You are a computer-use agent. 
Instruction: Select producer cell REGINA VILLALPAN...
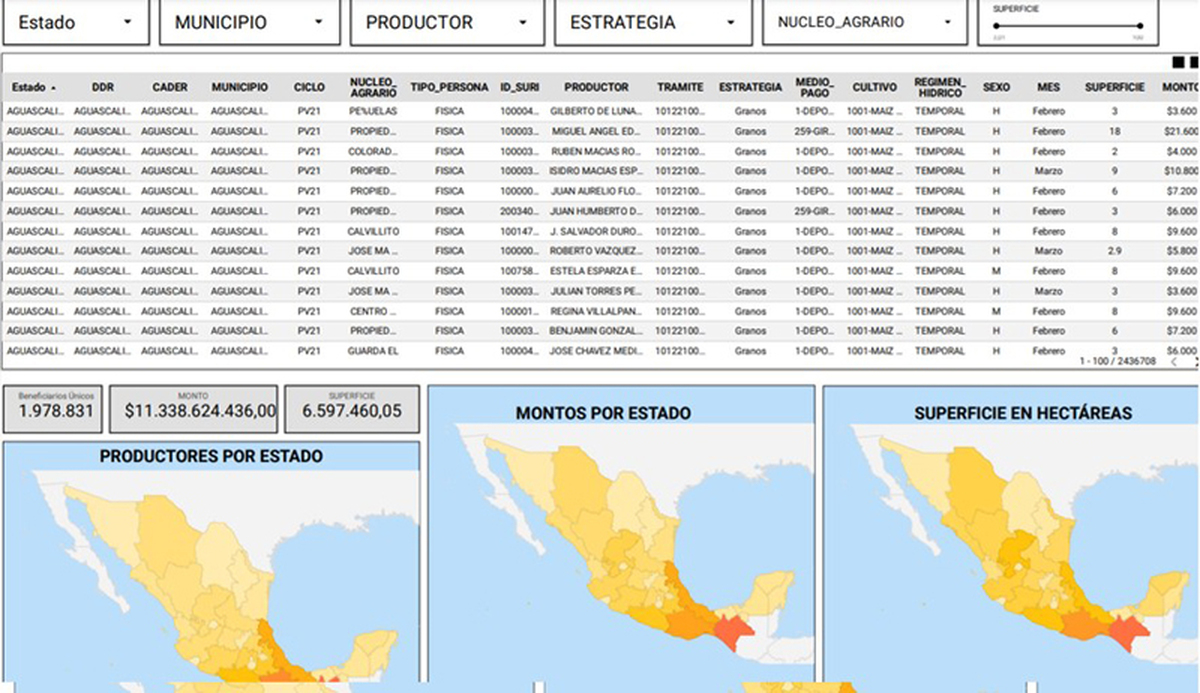pyautogui.click(x=596, y=311)
